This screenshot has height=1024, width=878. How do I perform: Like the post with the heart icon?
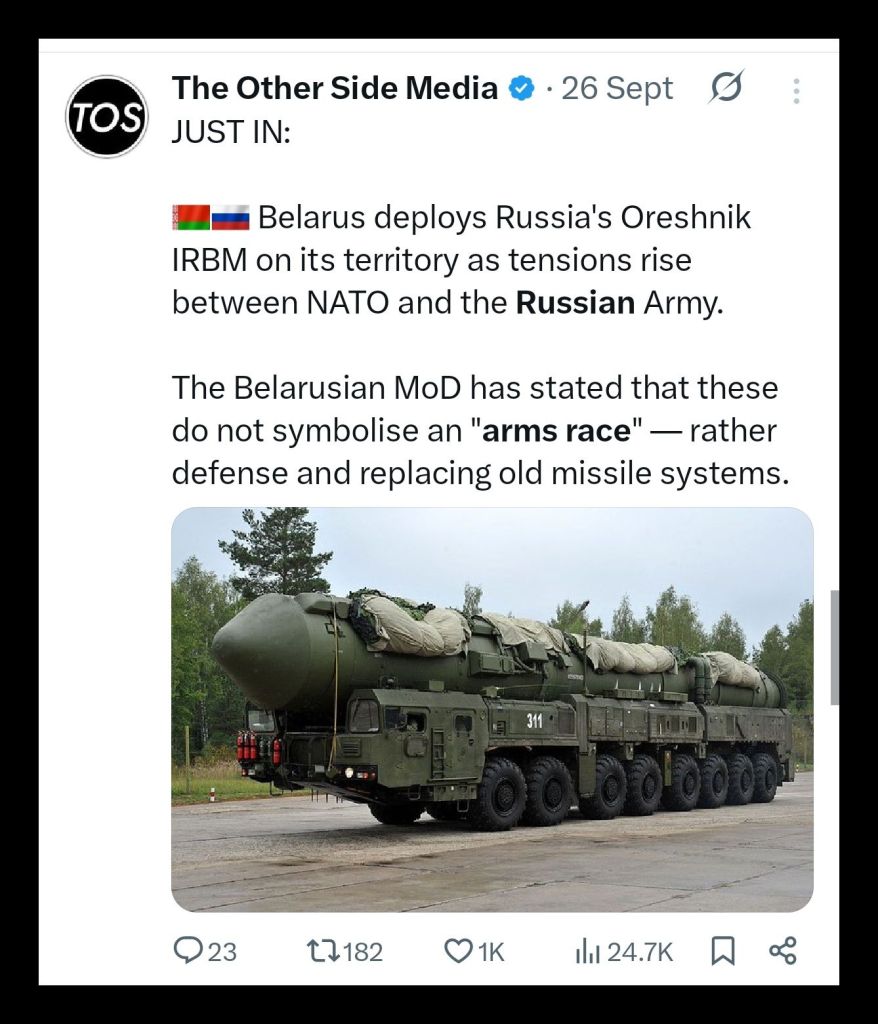click(458, 951)
